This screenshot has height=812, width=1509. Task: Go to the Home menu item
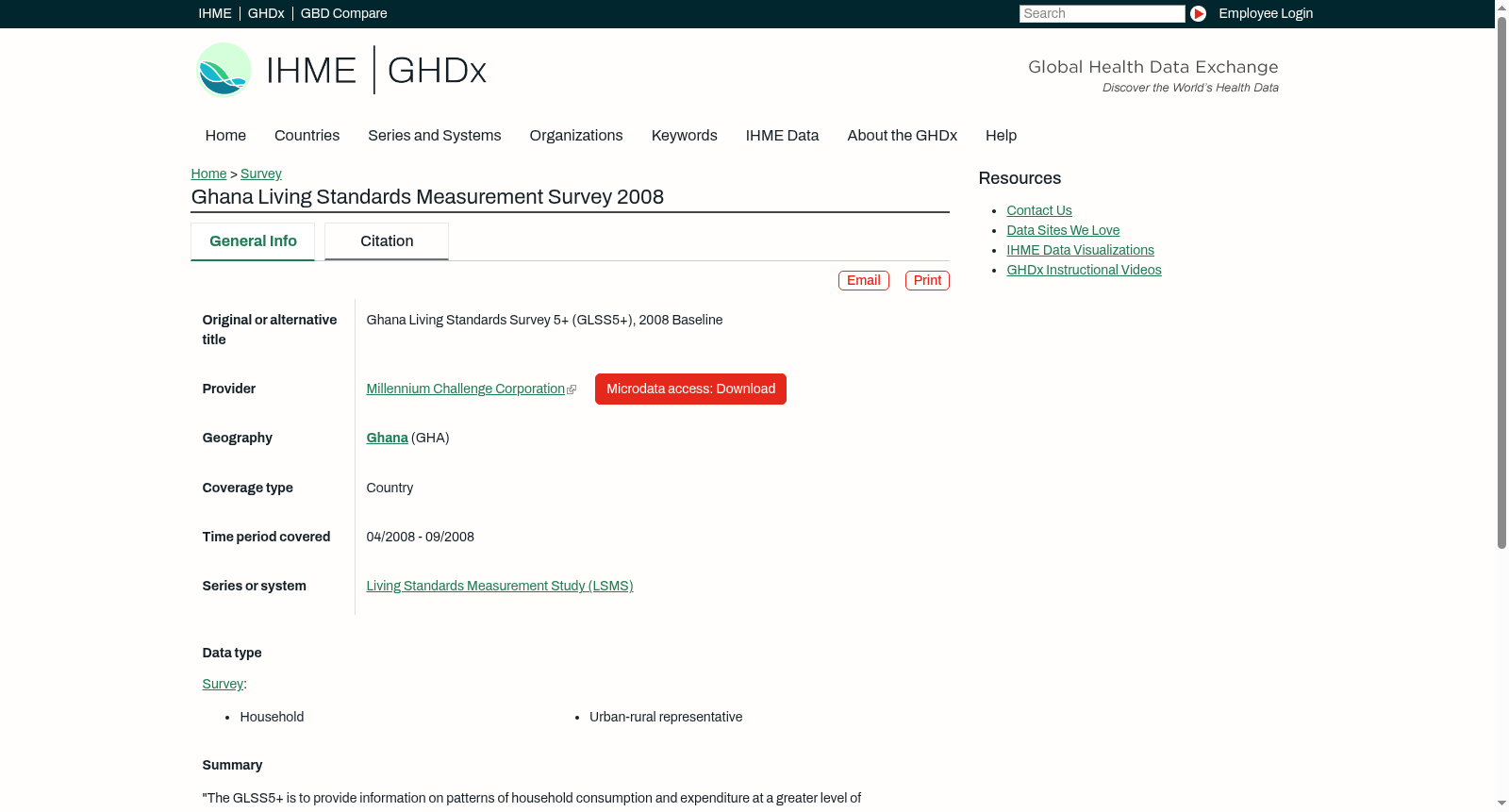[225, 136]
